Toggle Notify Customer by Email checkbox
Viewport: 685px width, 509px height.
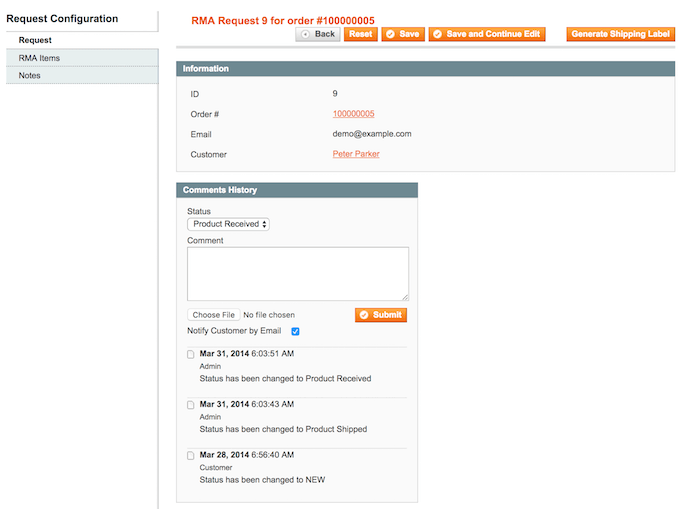(295, 331)
